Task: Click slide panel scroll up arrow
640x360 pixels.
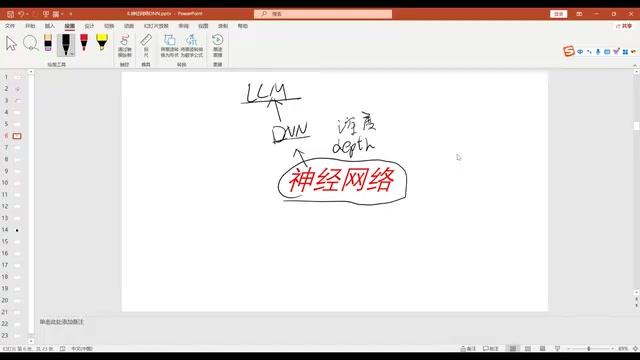Action: (x=31, y=72)
